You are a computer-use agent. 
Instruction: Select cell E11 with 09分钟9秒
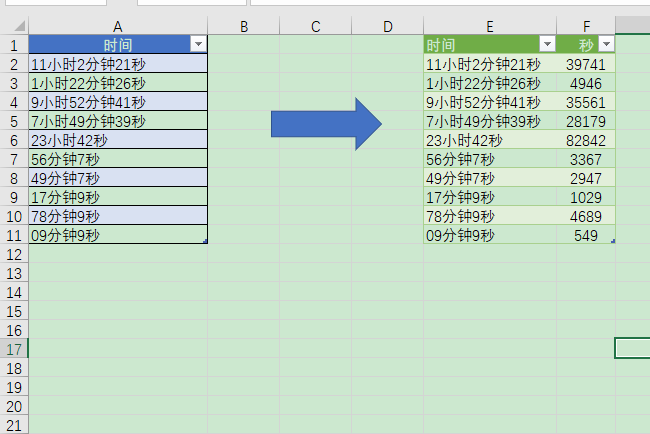point(490,235)
